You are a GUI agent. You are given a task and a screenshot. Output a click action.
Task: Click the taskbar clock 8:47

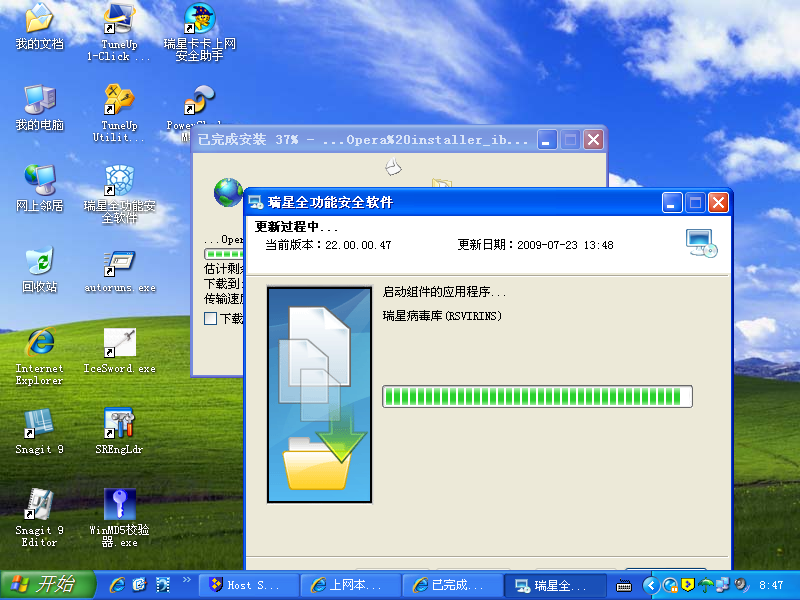[770, 585]
